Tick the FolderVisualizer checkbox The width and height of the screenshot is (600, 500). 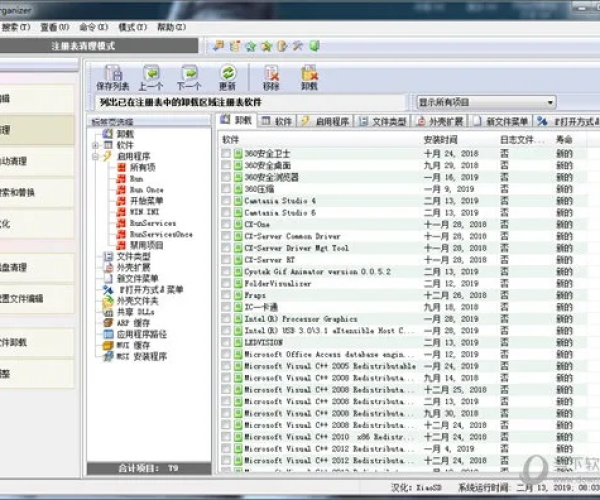[x=226, y=283]
